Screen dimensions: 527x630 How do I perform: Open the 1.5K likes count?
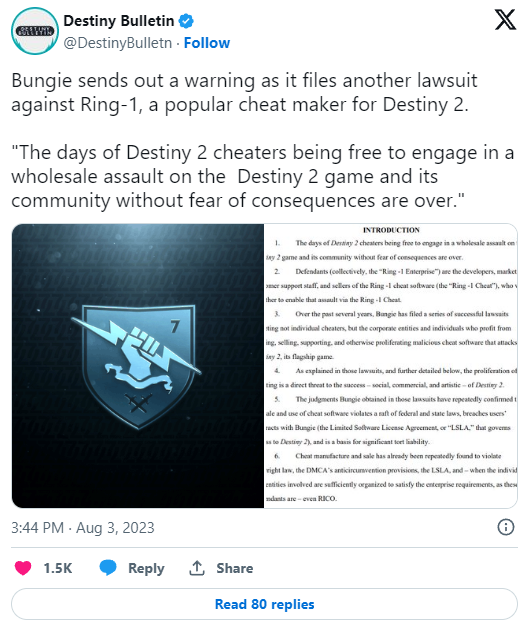58,568
